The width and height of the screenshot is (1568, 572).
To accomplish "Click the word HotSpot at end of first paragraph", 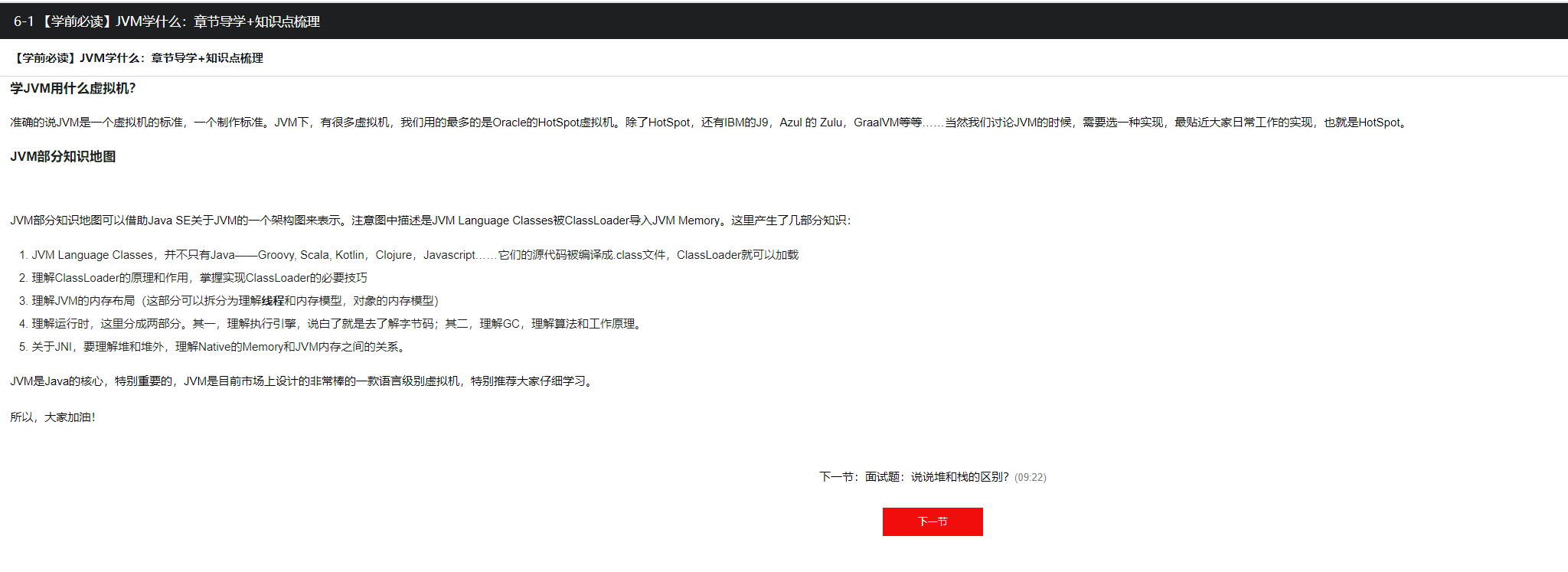I will 1379,123.
